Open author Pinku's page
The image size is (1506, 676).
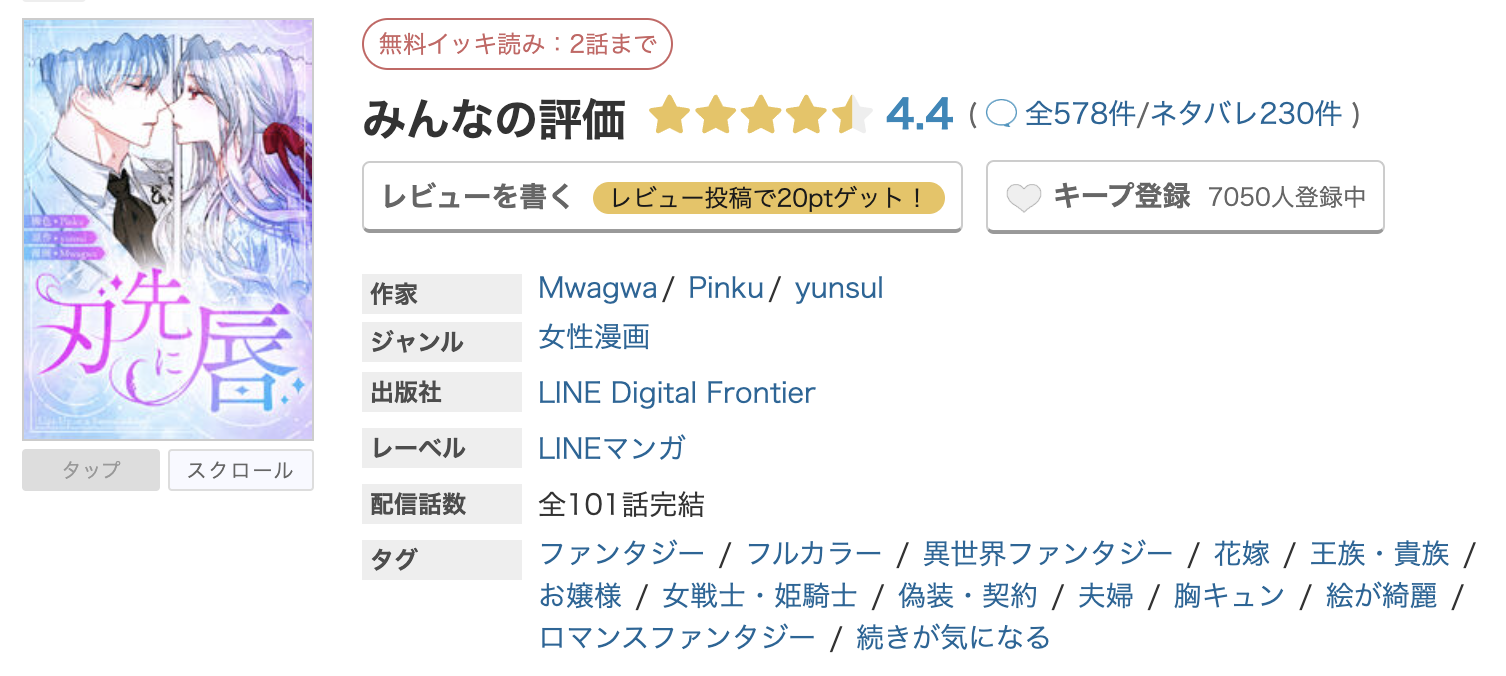pos(725,289)
